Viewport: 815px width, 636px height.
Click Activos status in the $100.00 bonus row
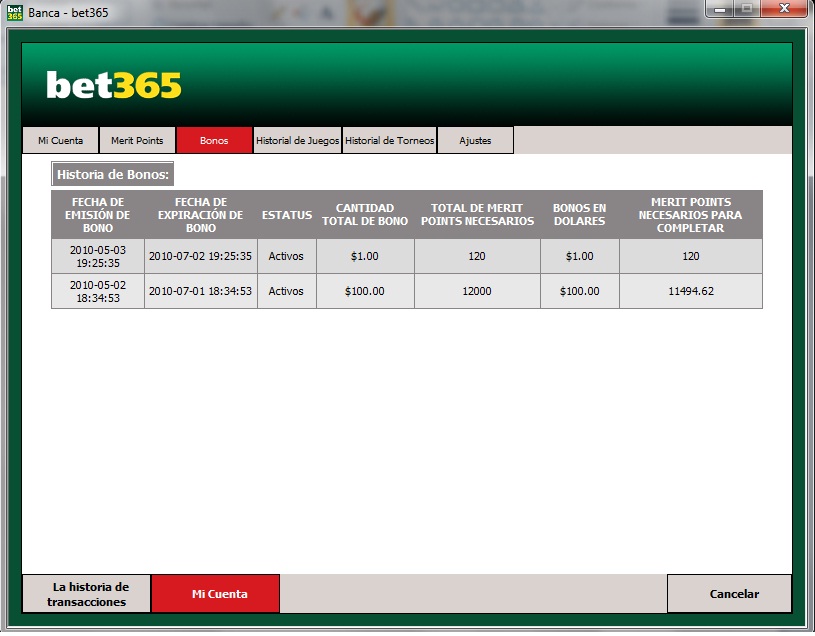click(287, 292)
